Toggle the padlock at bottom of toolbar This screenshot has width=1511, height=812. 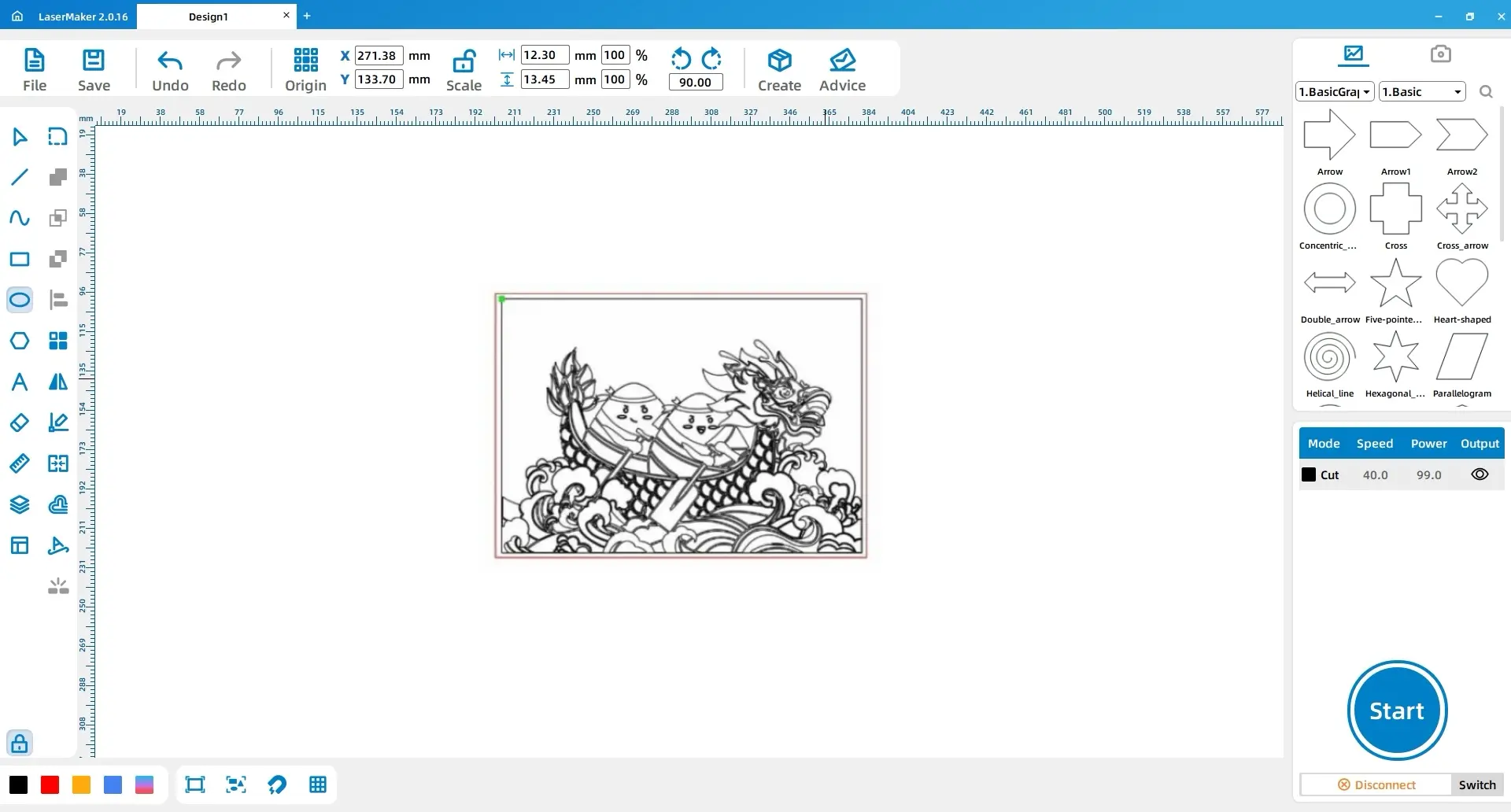(x=20, y=743)
